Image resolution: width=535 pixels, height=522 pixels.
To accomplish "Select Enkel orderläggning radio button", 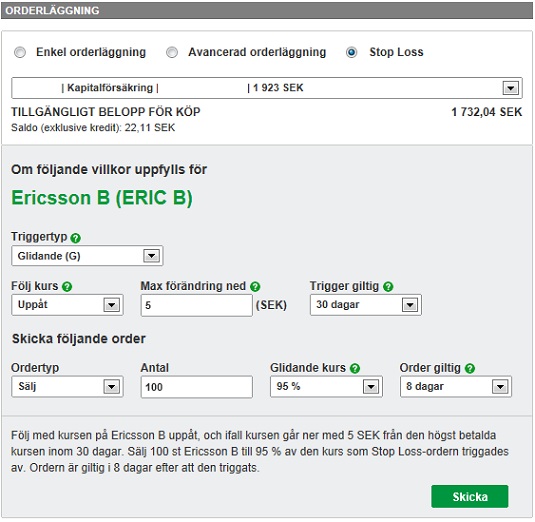I will 20,53.
